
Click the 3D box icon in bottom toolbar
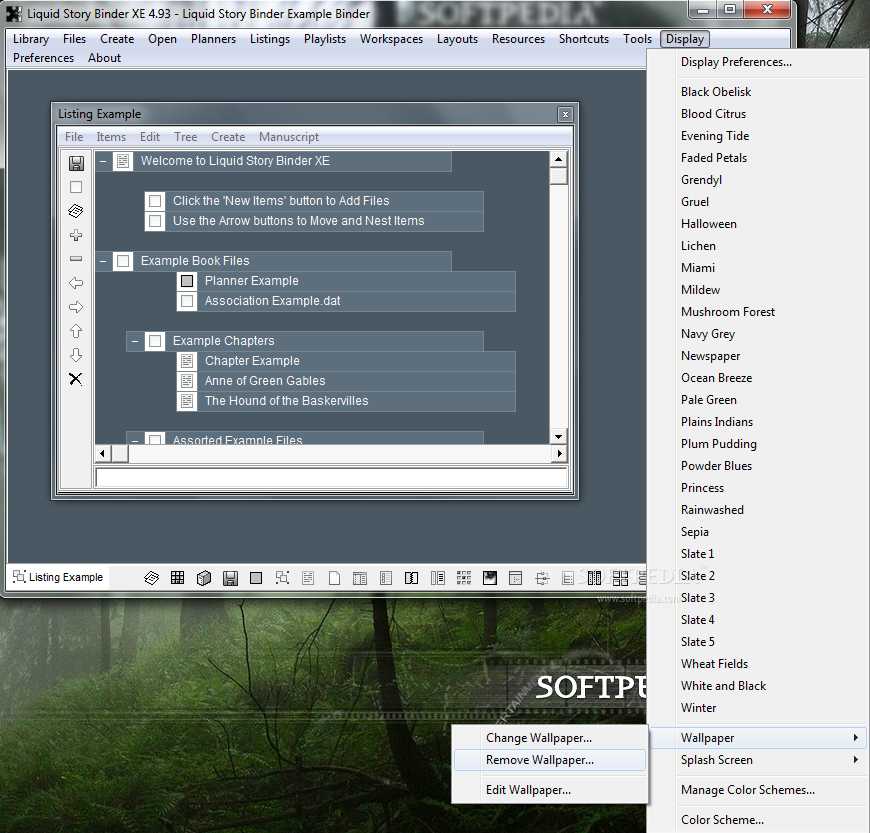point(204,578)
